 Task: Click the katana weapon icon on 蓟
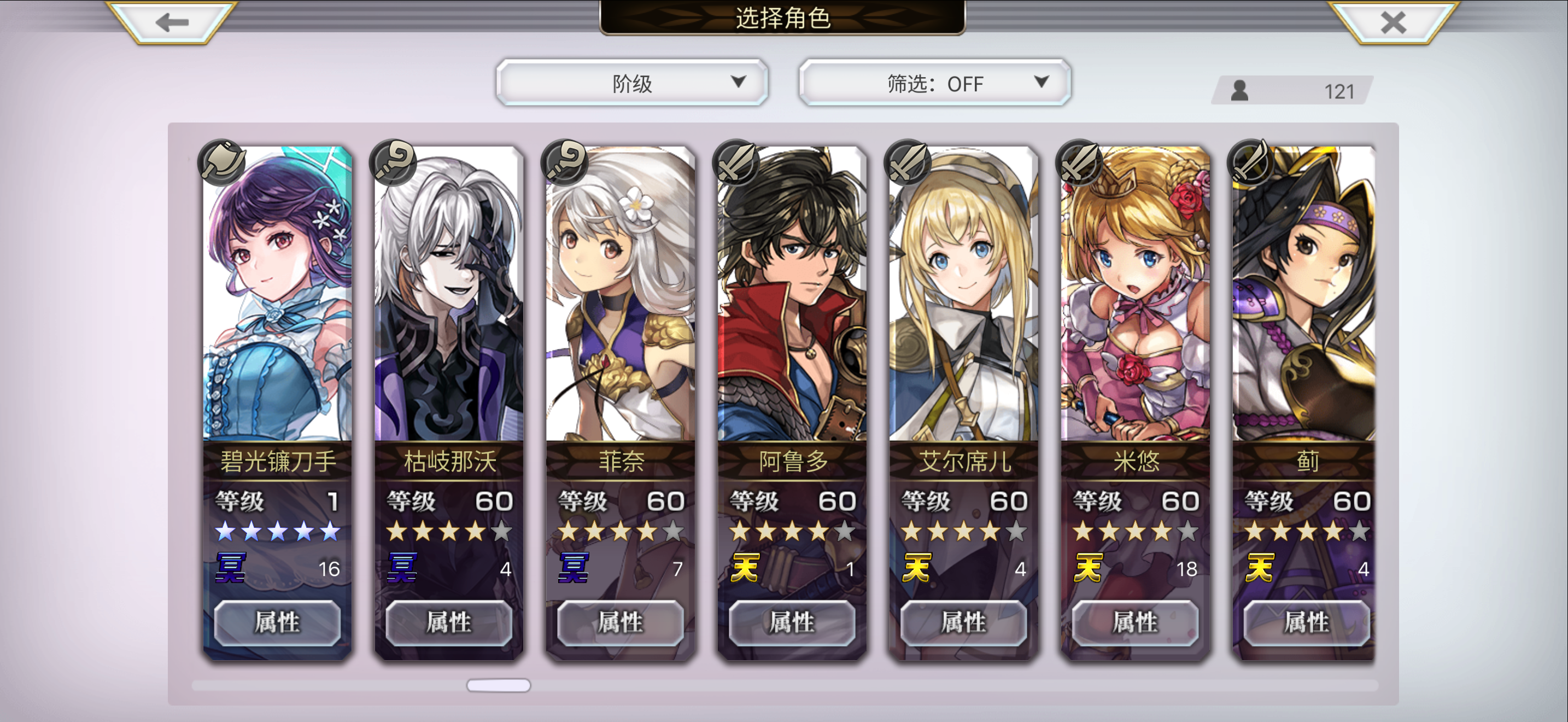(x=1251, y=162)
